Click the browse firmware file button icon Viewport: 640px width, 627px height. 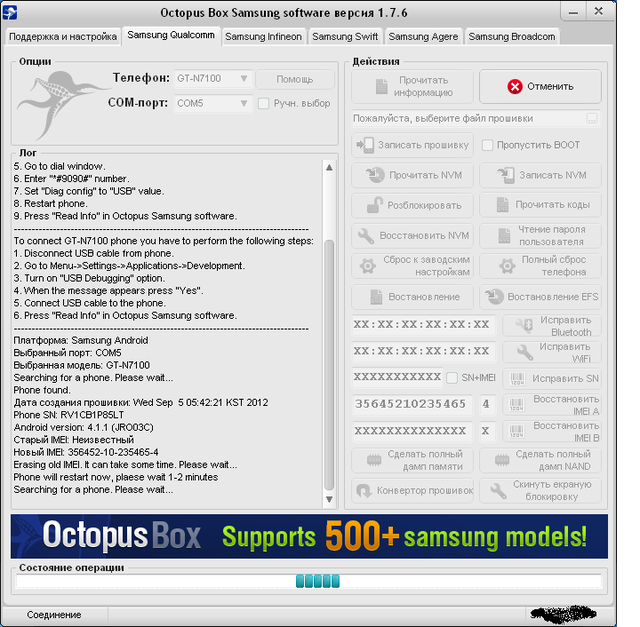coord(591,118)
